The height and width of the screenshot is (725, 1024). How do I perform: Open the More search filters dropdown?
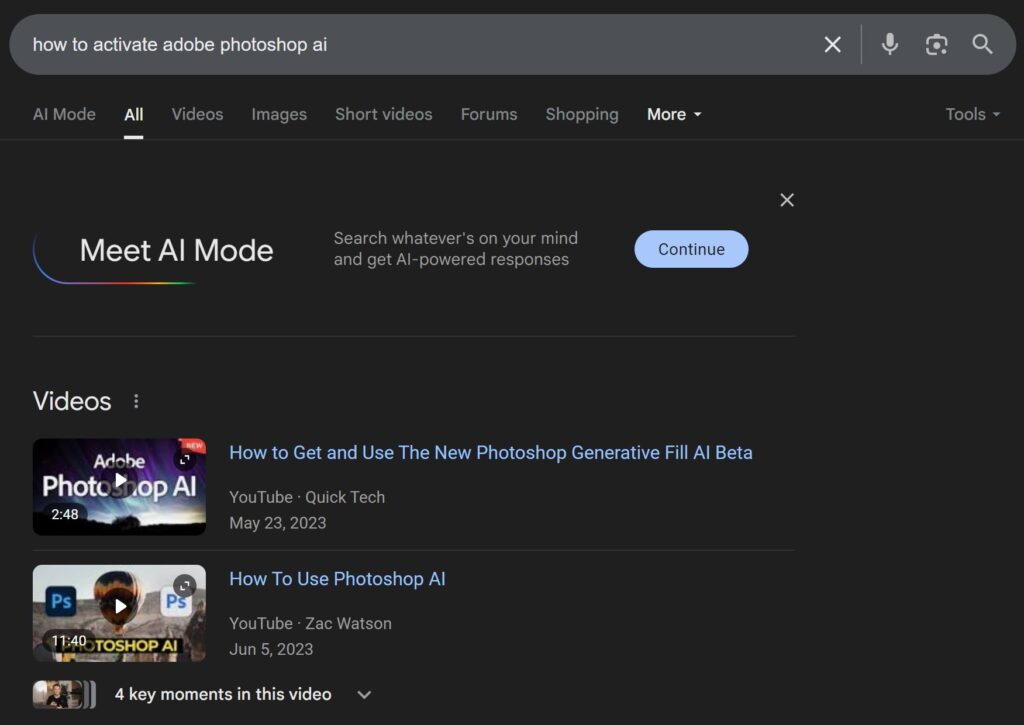(x=674, y=114)
